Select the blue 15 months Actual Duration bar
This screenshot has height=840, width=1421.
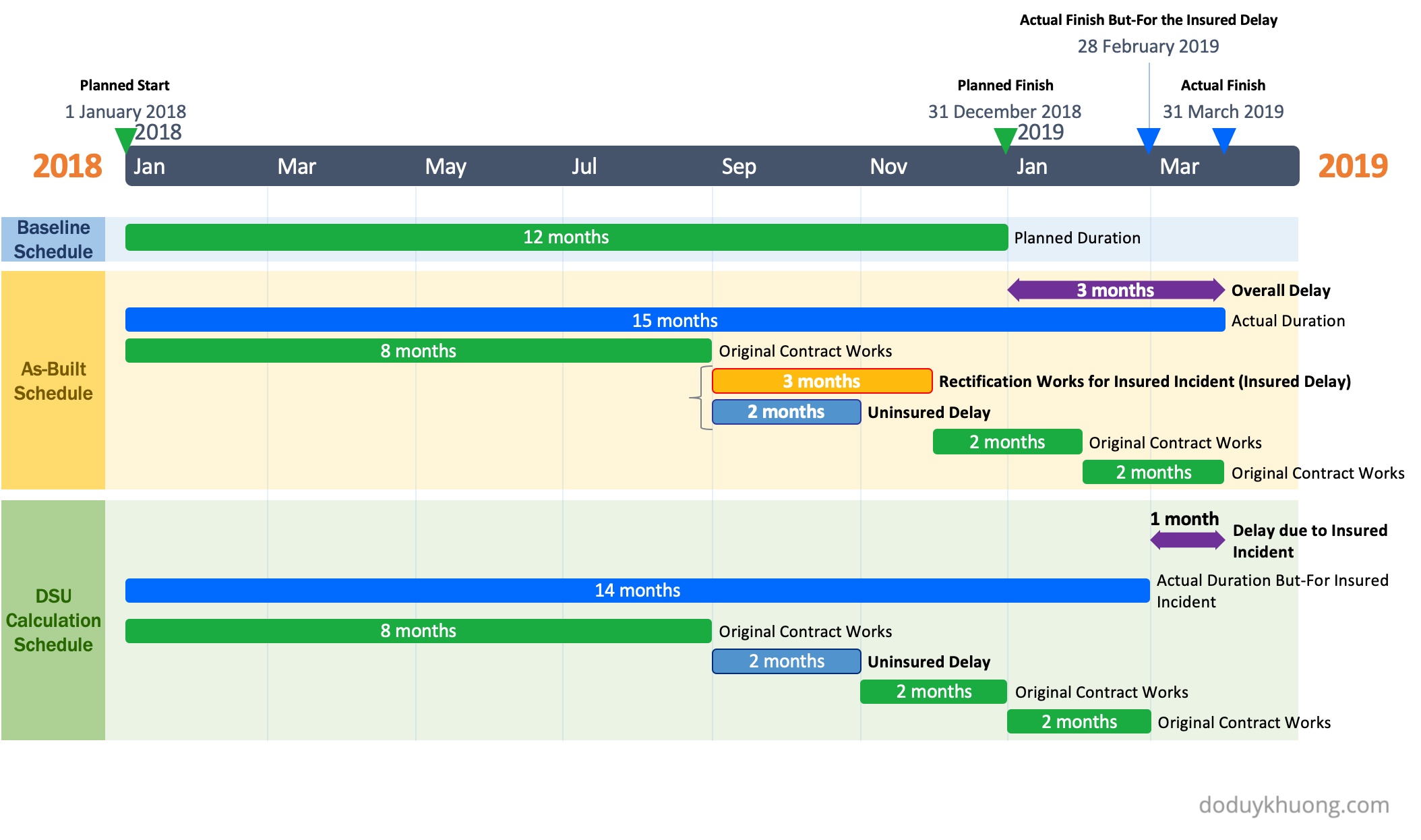(674, 320)
